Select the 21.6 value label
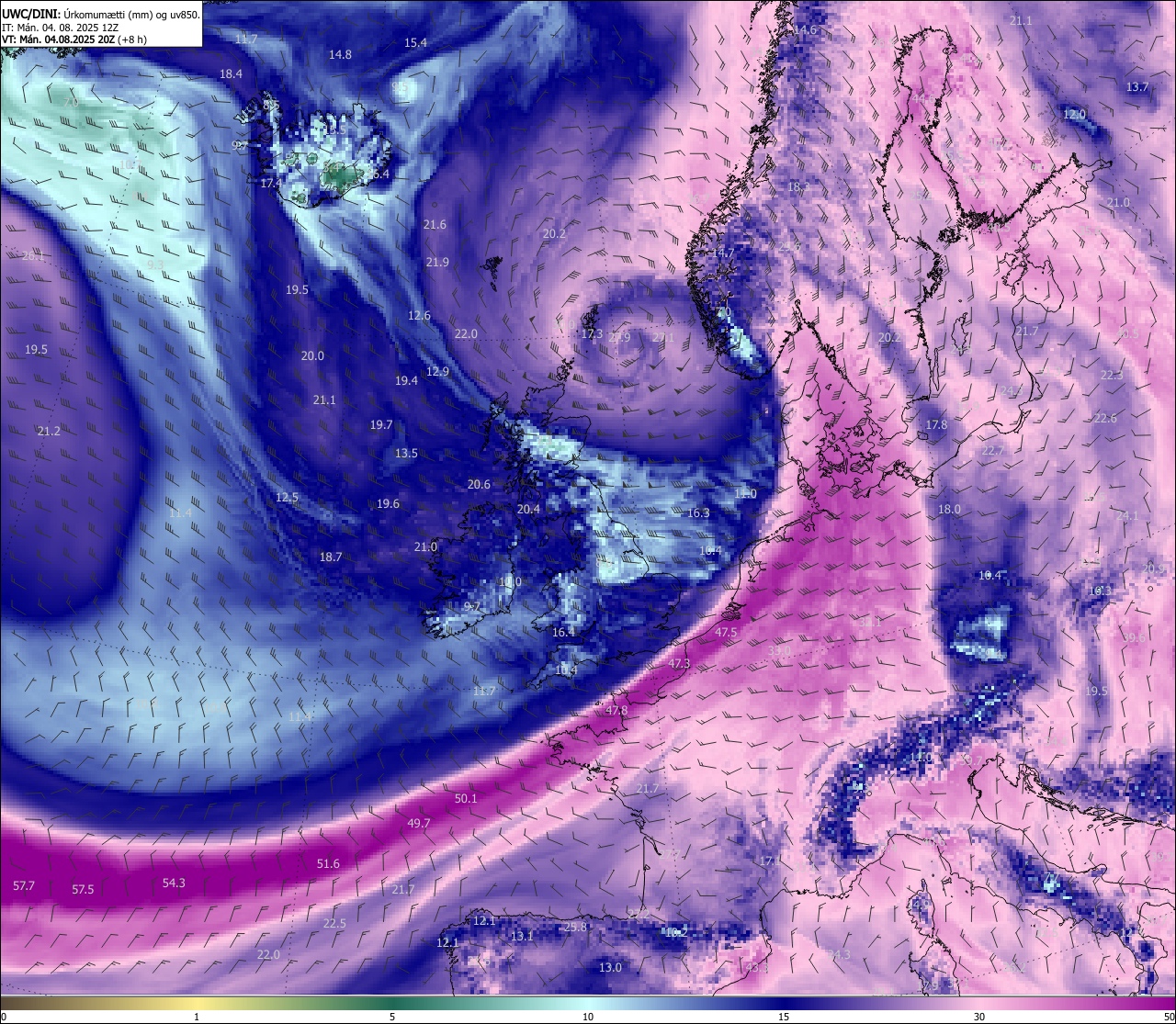Viewport: 1176px width, 1024px height. [x=435, y=224]
